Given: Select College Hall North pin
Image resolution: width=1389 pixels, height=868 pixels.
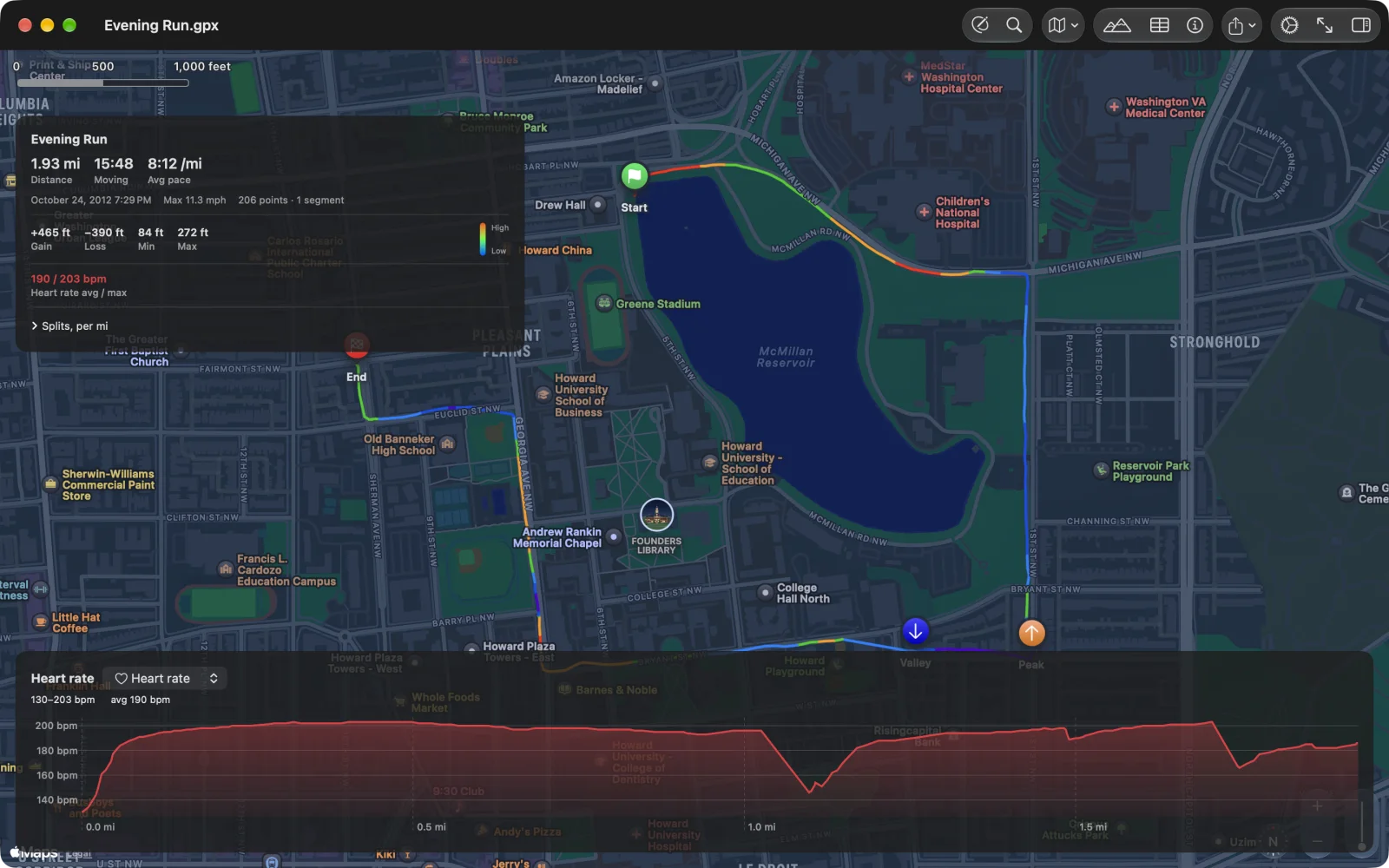Looking at the screenshot, I should (765, 593).
